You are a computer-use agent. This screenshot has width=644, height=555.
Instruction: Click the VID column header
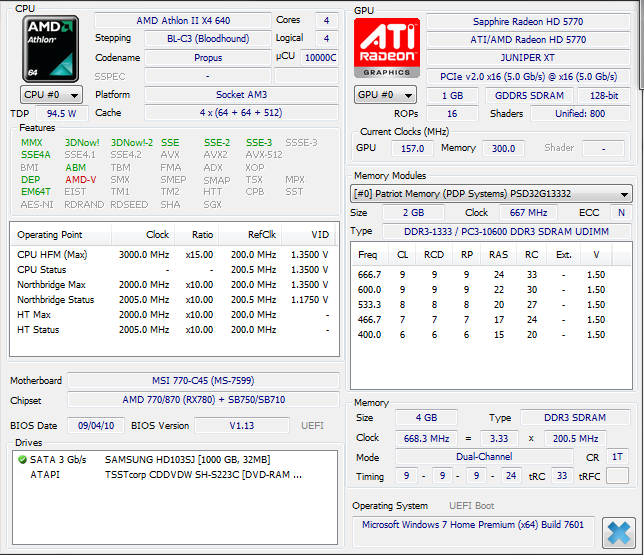click(308, 235)
